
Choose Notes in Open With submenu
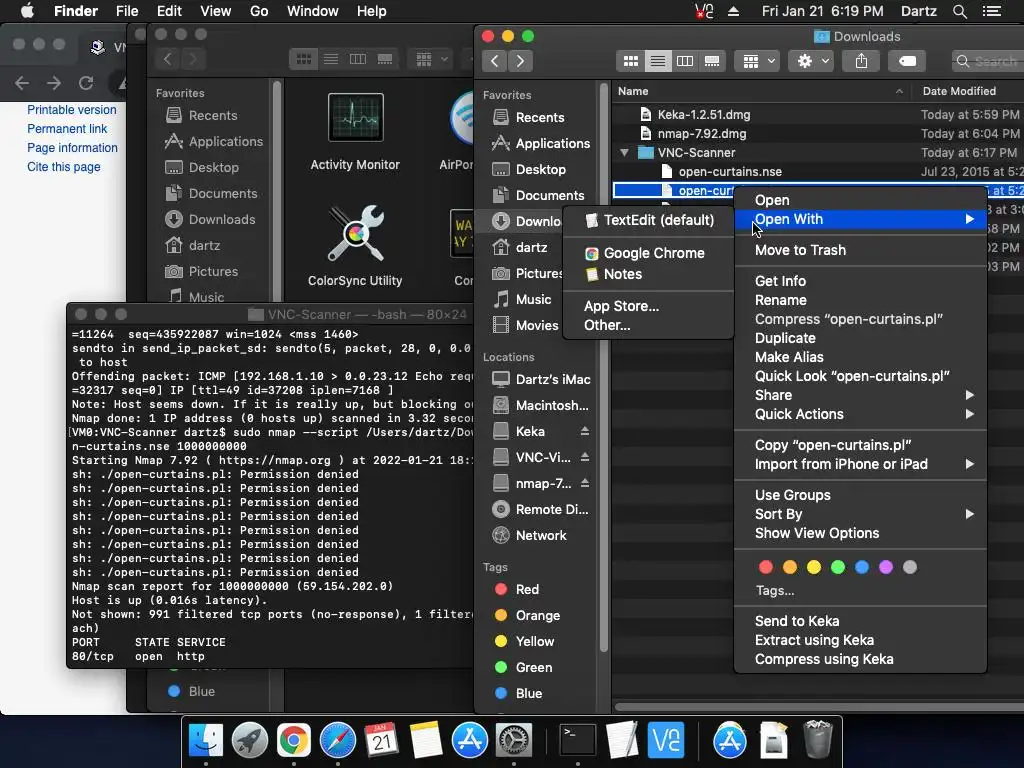pos(648,274)
